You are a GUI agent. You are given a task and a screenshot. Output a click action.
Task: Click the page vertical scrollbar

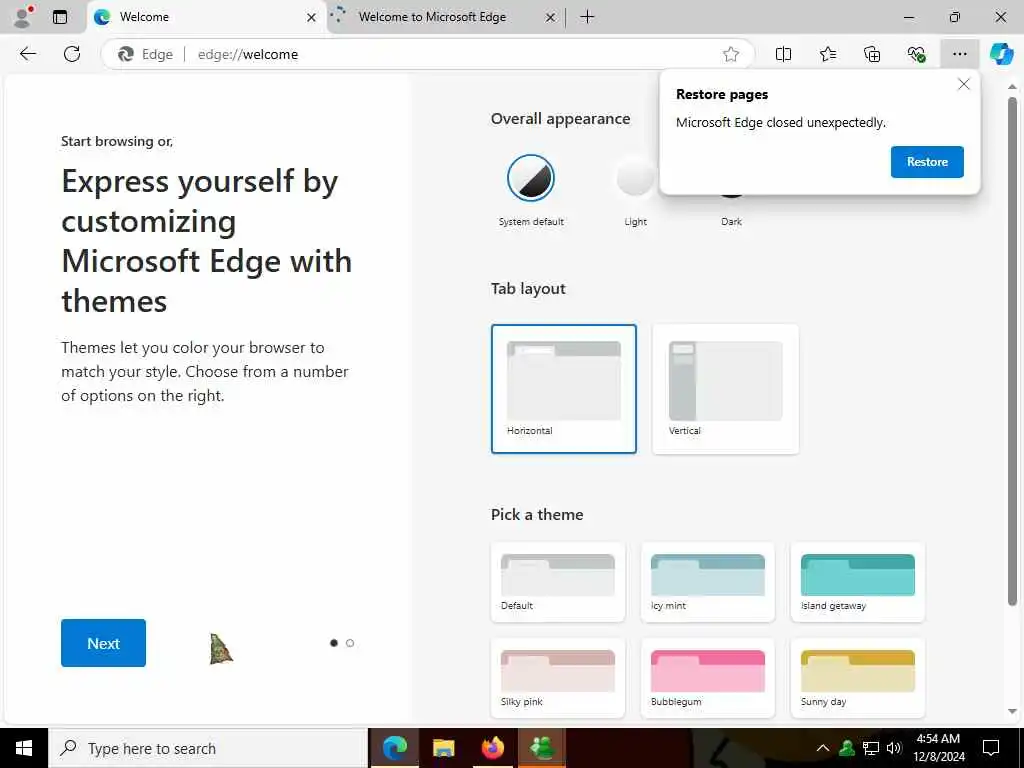(x=1012, y=351)
